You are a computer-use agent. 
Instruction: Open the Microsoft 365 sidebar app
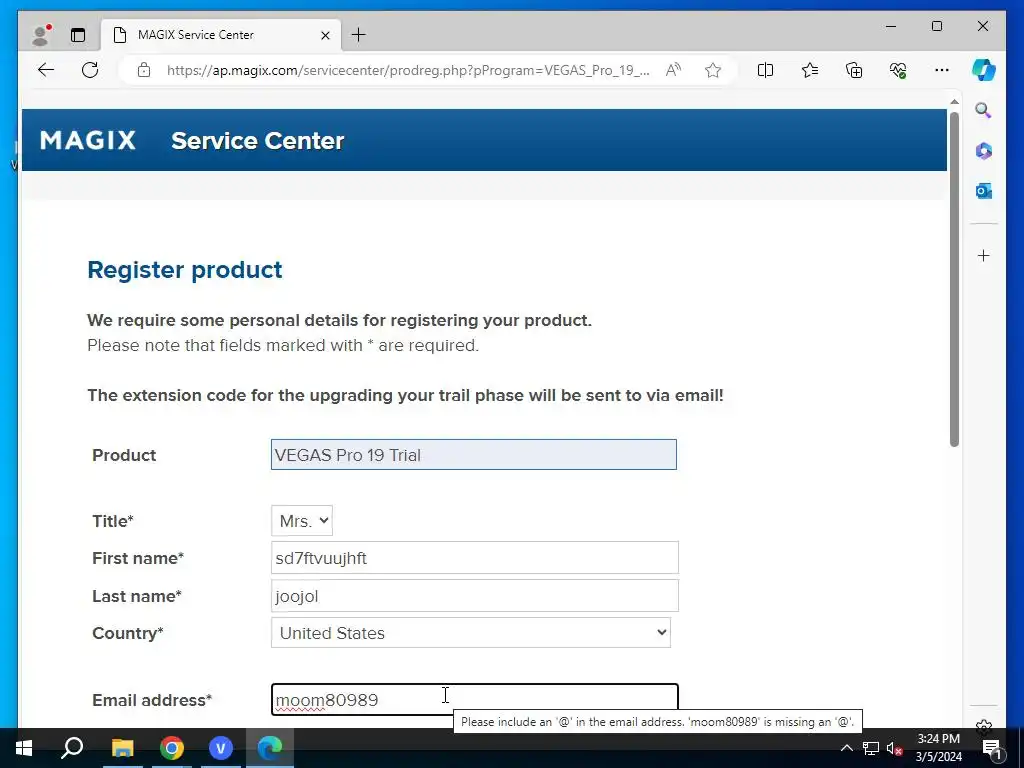click(x=984, y=151)
